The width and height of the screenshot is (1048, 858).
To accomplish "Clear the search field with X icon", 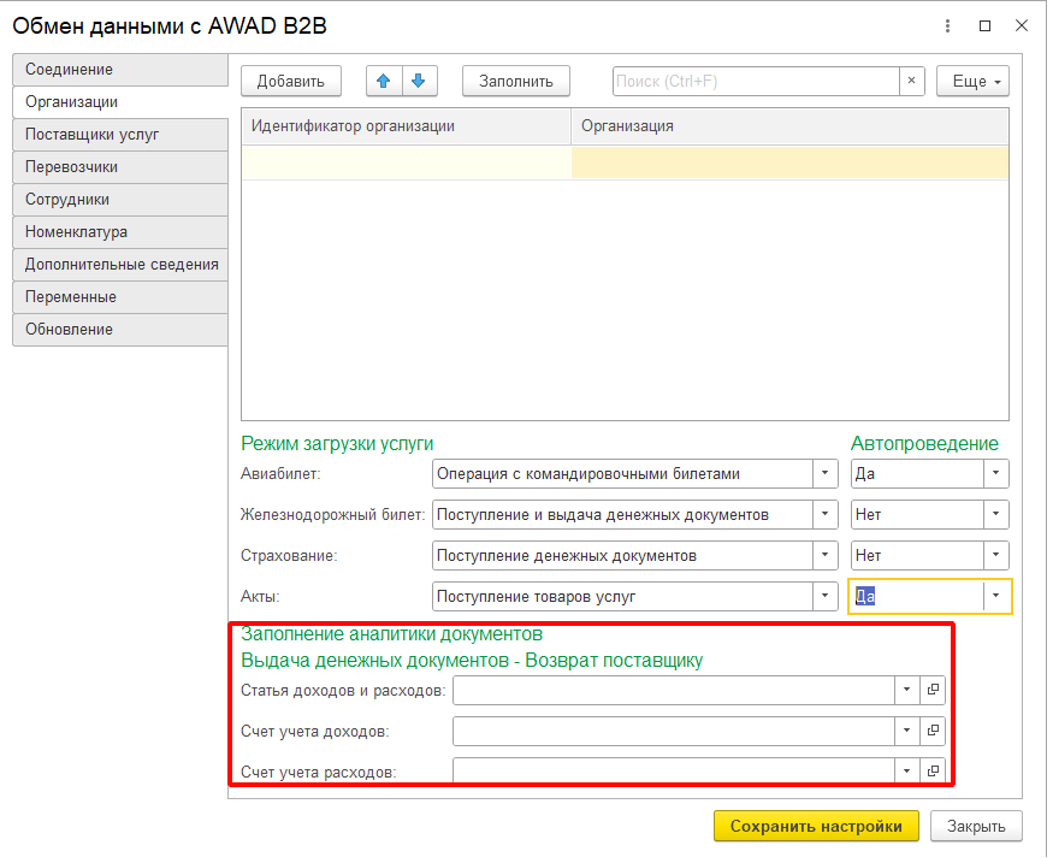I will (911, 81).
